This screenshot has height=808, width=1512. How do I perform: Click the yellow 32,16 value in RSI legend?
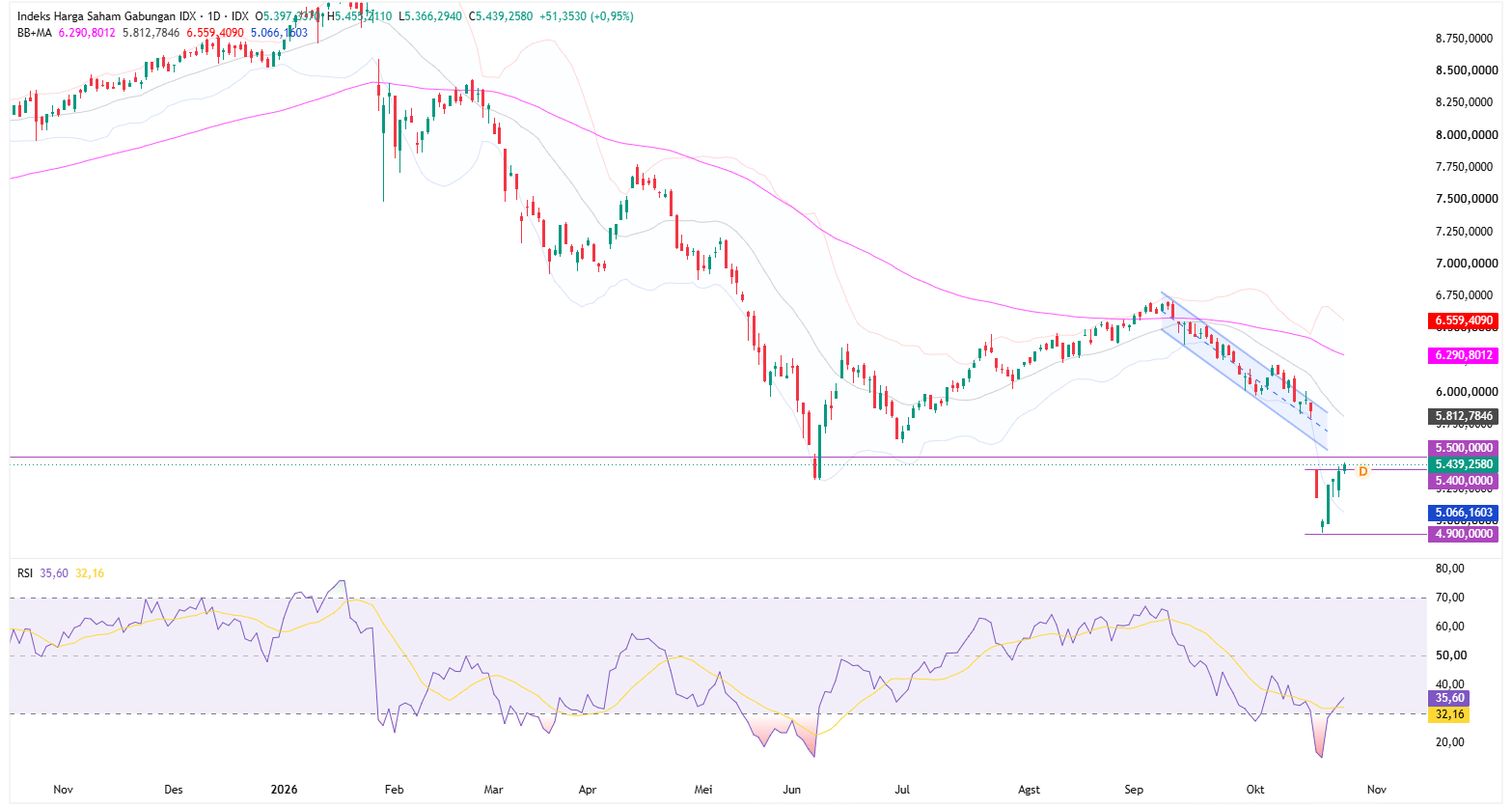click(x=90, y=573)
